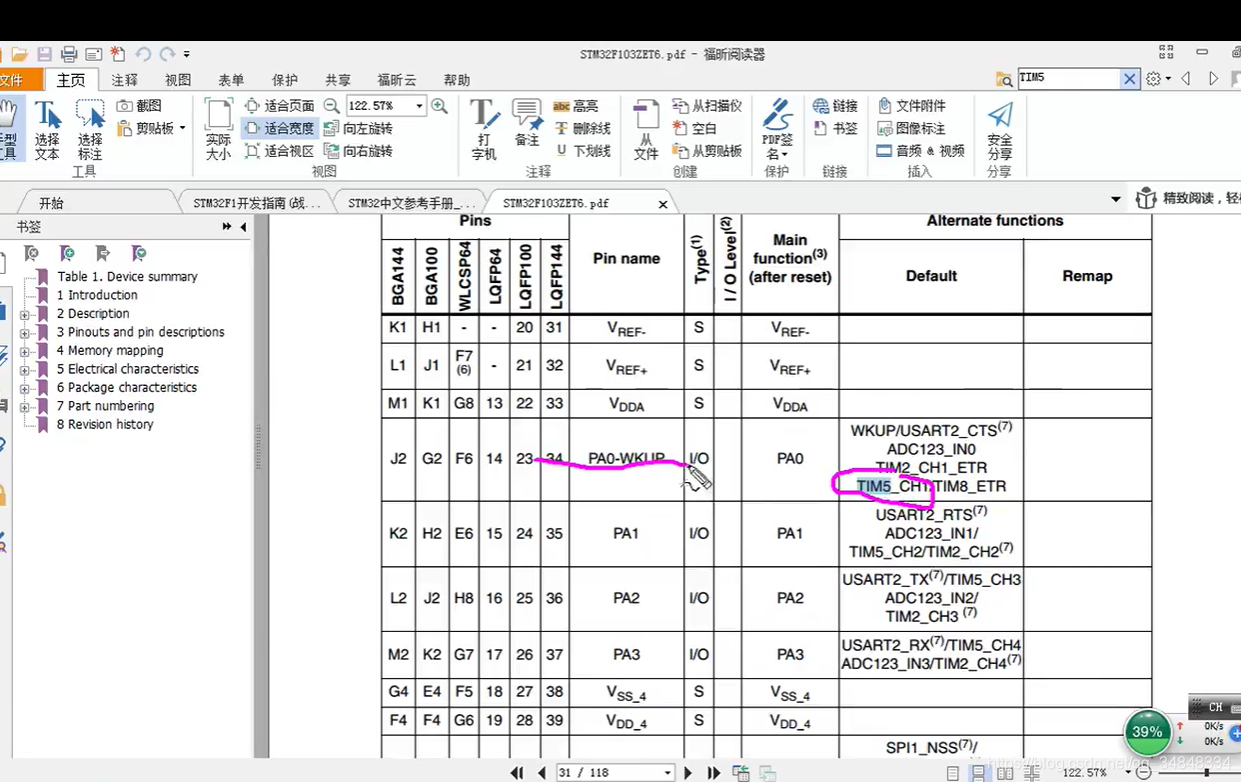Screen dimensions: 1241x782
Task: Switch to the Protect (保护) ribbon tab
Action: coord(285,80)
